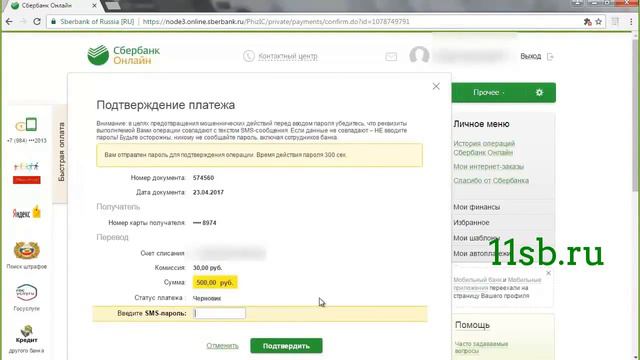Expand Мои финансы menu item
The image size is (640, 360).
(476, 207)
